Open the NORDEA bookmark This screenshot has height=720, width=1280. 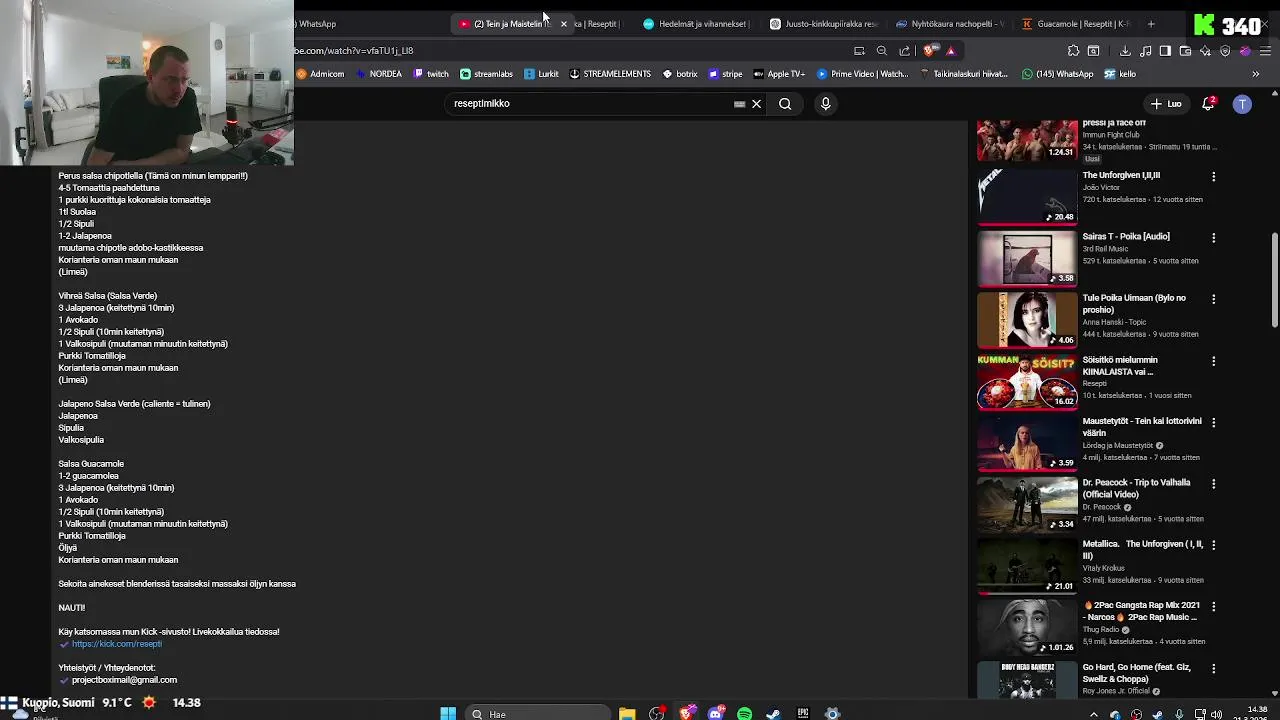[378, 74]
